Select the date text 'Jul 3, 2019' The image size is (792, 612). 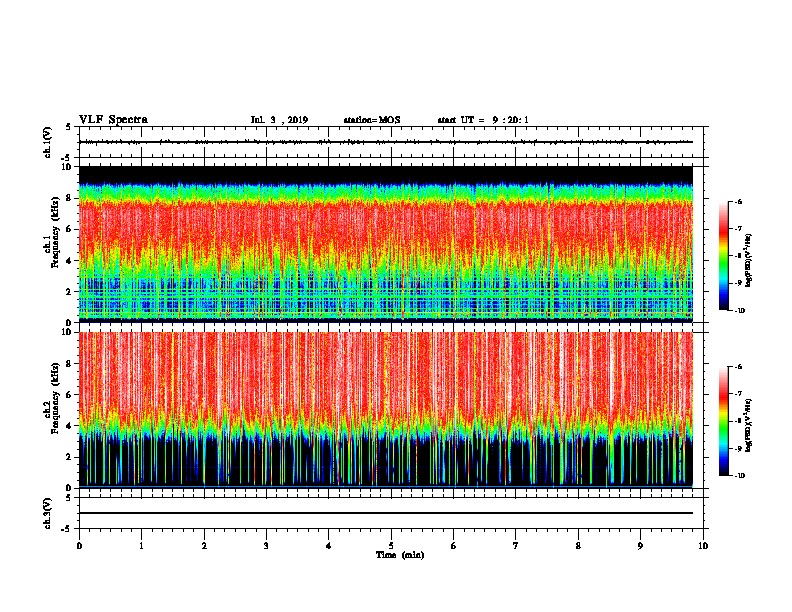279,120
